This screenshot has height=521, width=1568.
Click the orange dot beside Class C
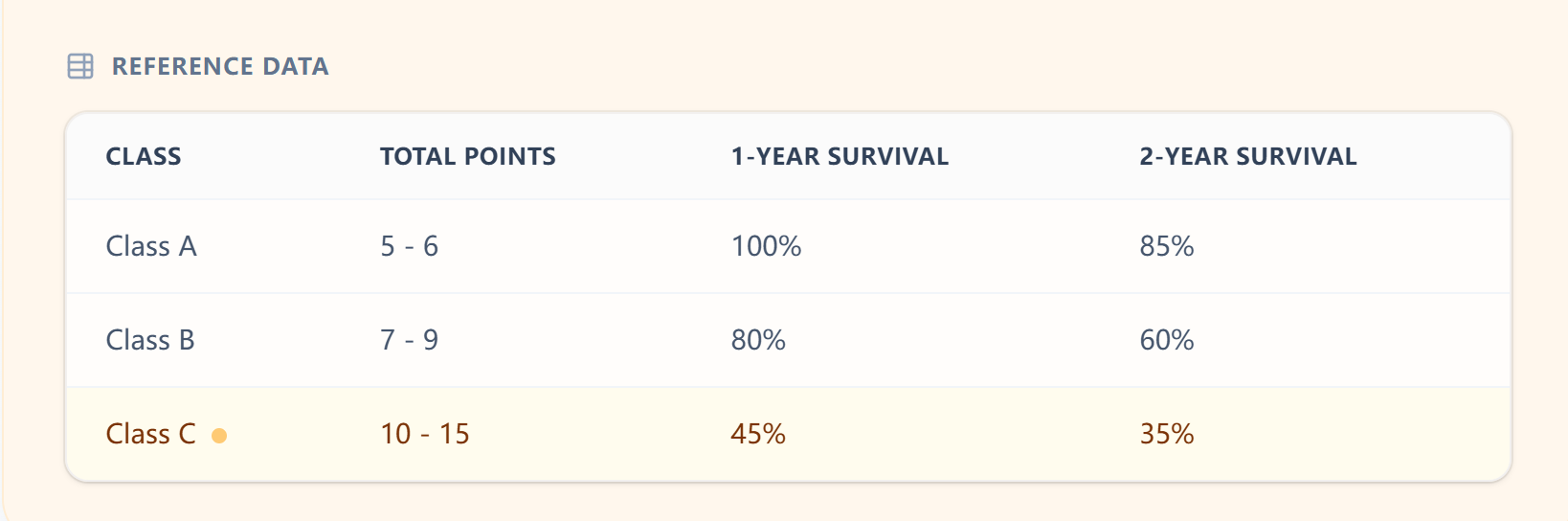tap(219, 436)
